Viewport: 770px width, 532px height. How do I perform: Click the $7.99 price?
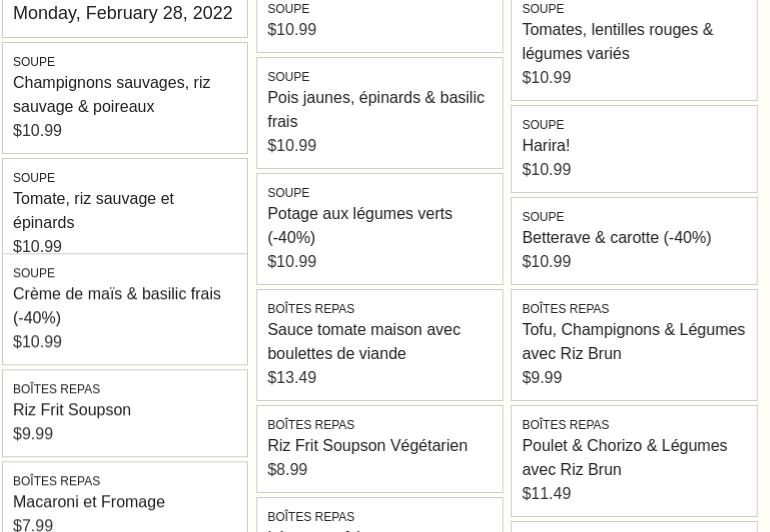coord(33,524)
